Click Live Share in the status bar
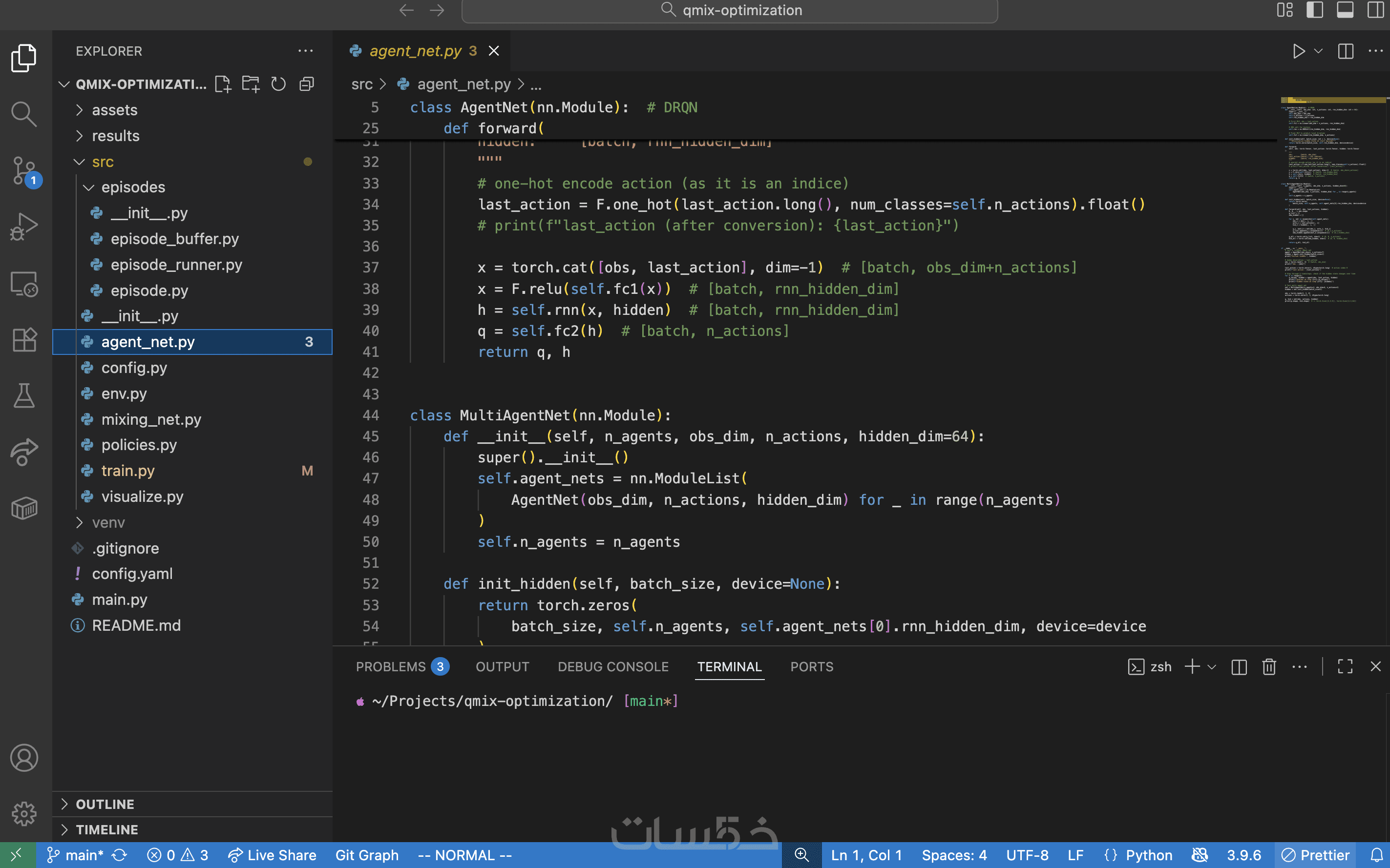Viewport: 1390px width, 868px height. pyautogui.click(x=272, y=855)
